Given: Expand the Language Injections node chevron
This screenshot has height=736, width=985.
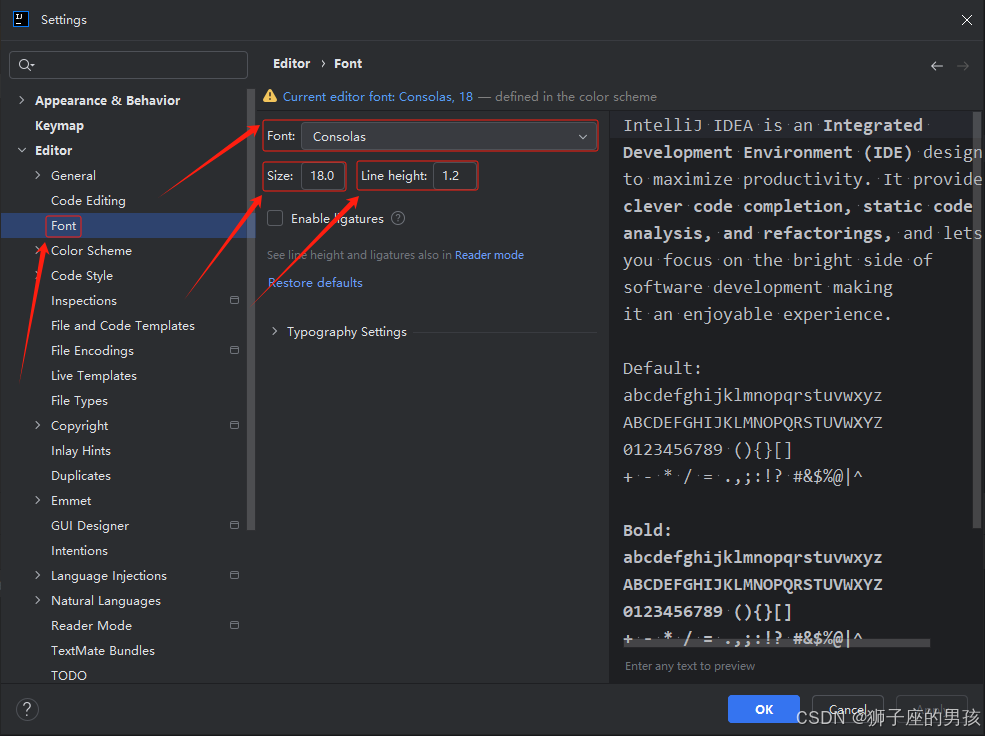Looking at the screenshot, I should (38, 575).
